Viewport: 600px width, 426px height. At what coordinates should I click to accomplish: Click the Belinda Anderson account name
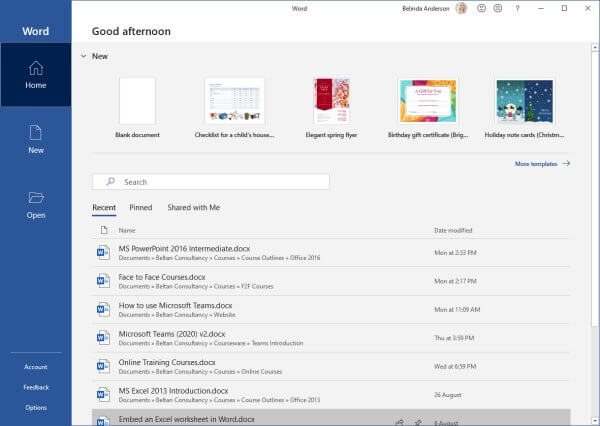click(426, 8)
